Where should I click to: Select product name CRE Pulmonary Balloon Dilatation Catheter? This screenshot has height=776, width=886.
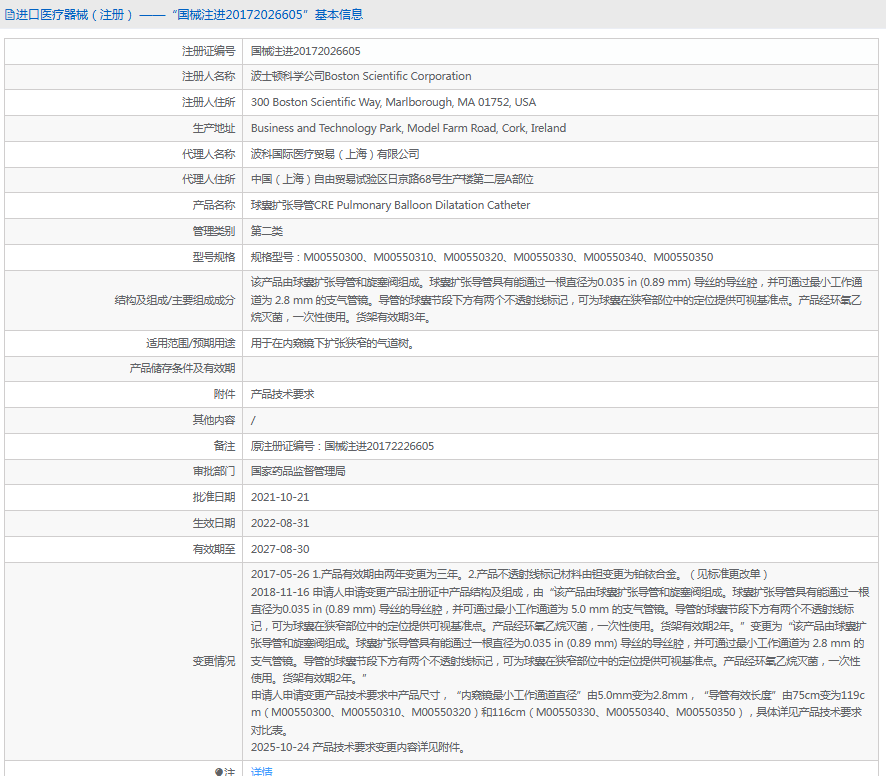(390, 205)
